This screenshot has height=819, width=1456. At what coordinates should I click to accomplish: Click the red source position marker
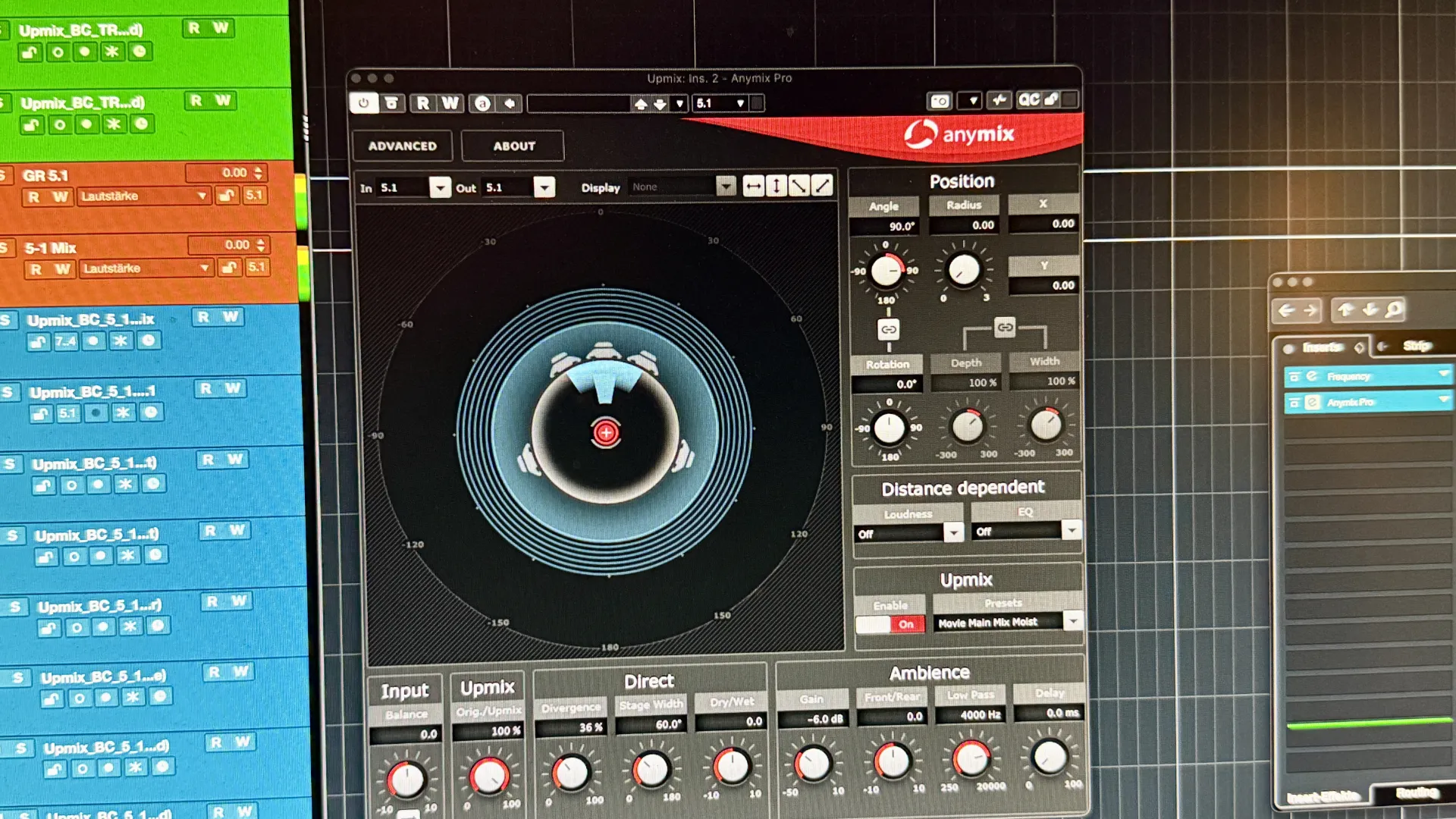click(606, 433)
